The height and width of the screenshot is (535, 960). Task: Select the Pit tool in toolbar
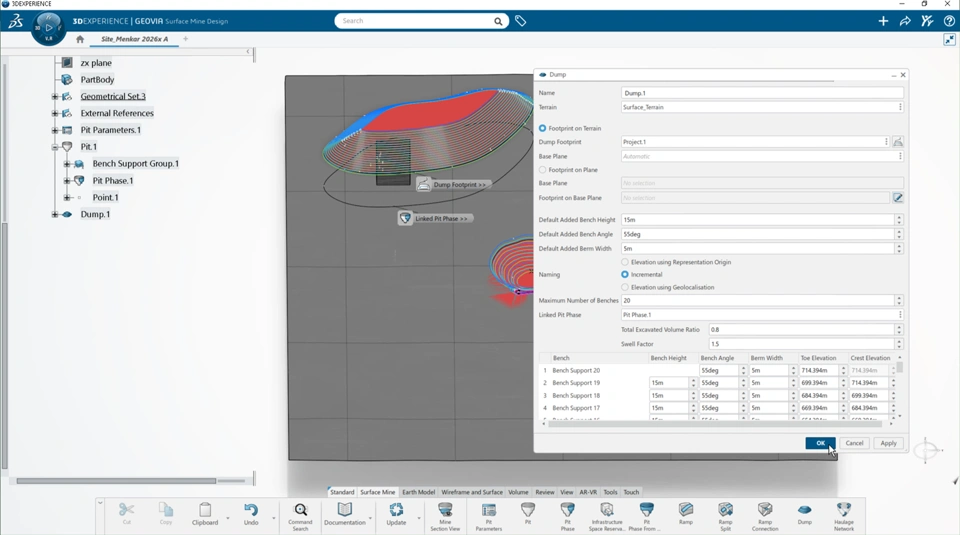coord(528,514)
